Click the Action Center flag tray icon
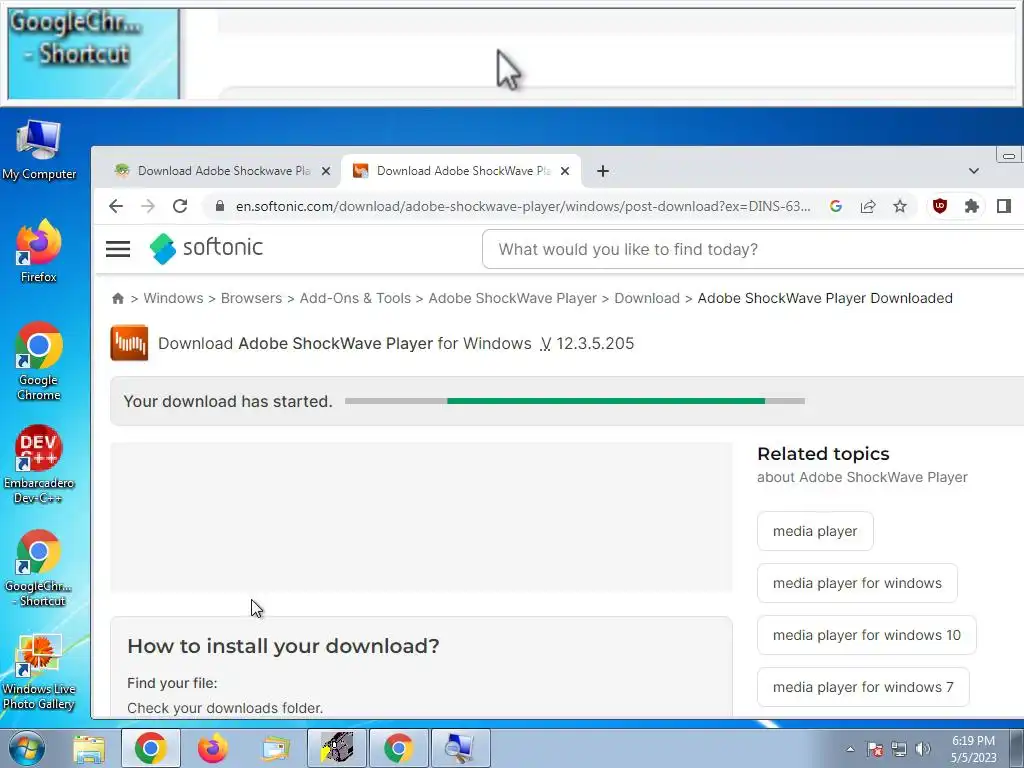This screenshot has height=768, width=1024. point(875,749)
